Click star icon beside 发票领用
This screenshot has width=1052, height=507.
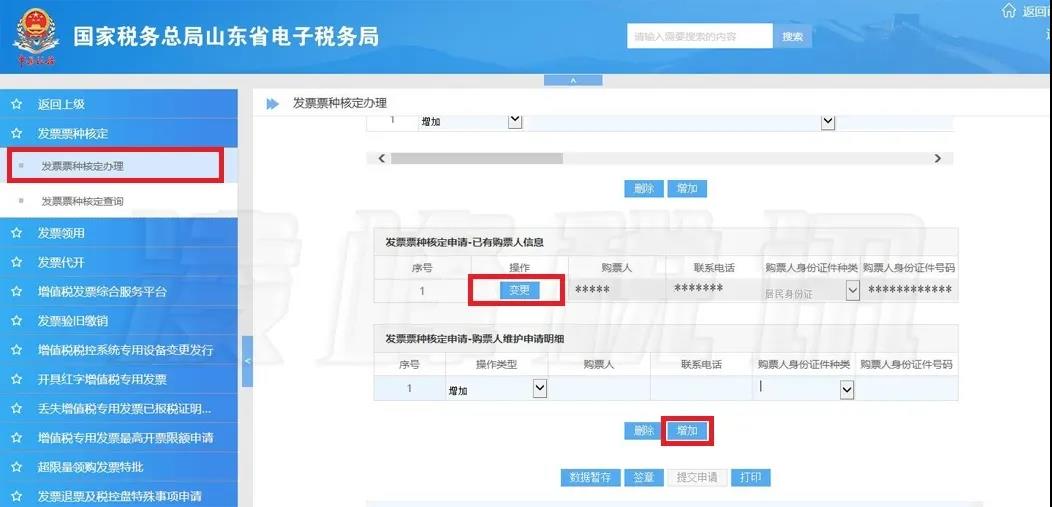click(x=16, y=233)
